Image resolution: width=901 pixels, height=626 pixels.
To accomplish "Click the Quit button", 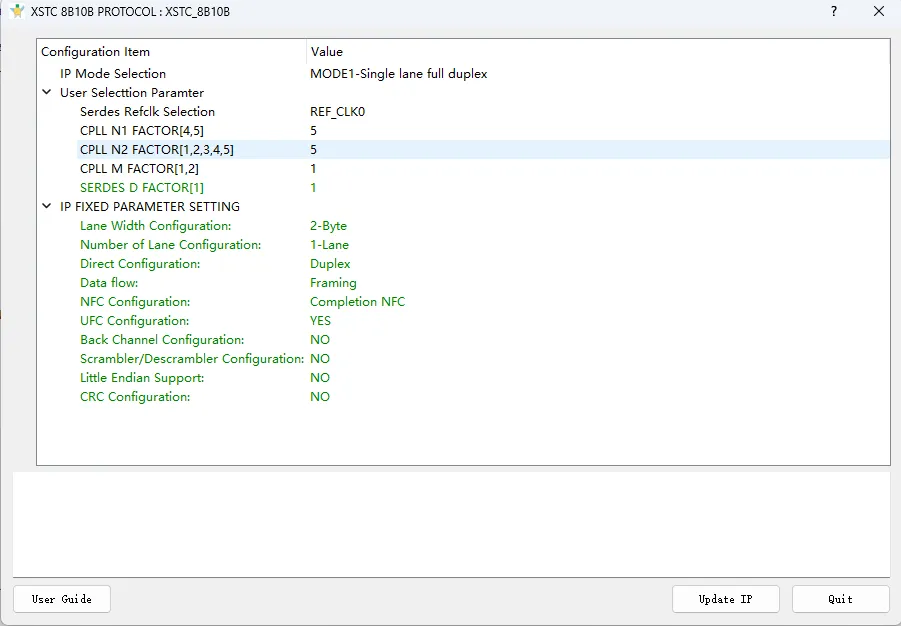I will click(840, 599).
